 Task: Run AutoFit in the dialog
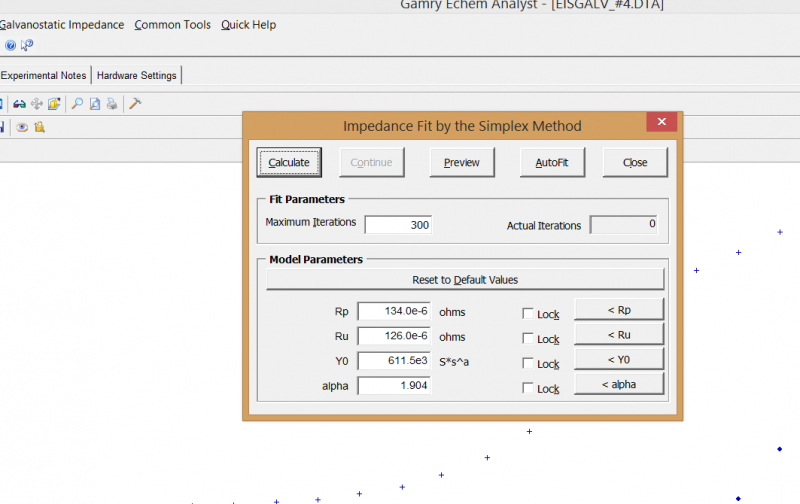pos(552,163)
